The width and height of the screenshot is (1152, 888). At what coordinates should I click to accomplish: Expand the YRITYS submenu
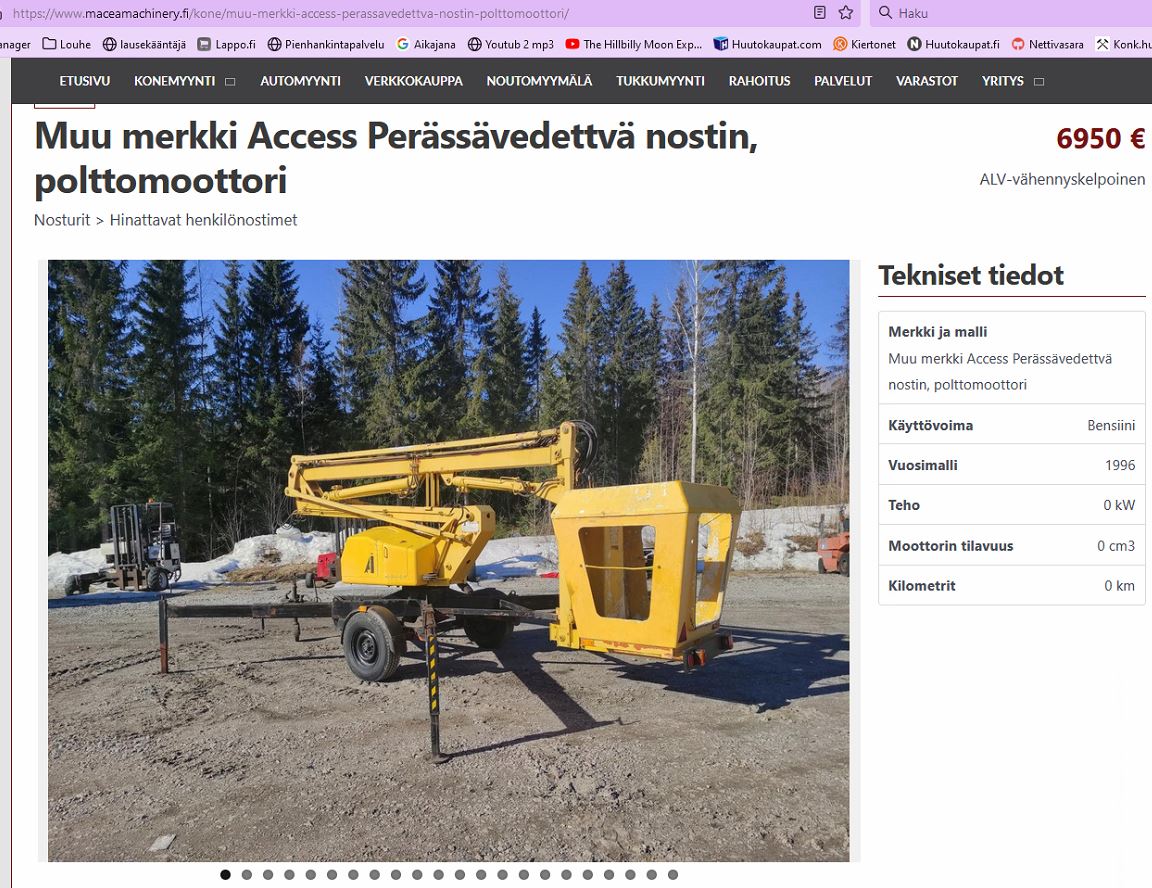[x=1039, y=82]
